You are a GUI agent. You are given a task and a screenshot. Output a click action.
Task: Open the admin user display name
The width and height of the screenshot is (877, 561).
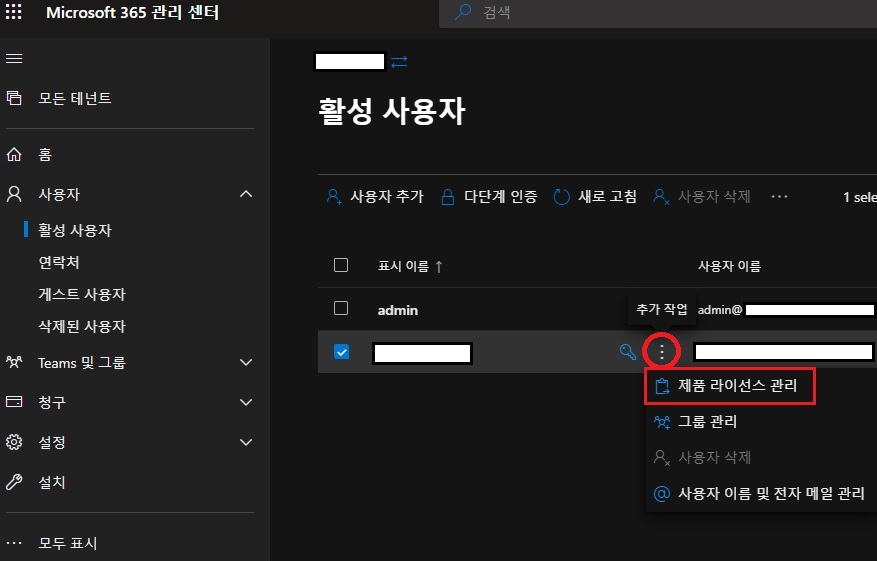click(x=398, y=310)
